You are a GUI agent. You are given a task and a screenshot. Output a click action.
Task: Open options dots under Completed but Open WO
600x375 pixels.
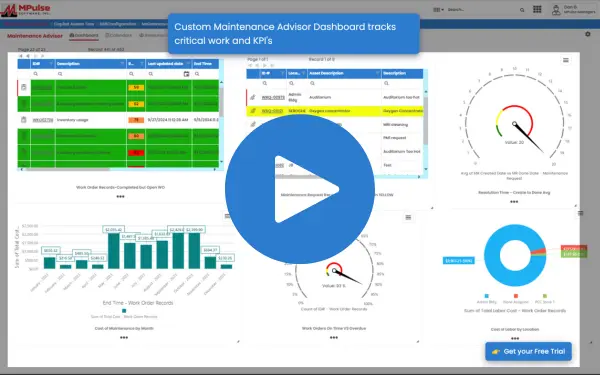[x=121, y=197]
